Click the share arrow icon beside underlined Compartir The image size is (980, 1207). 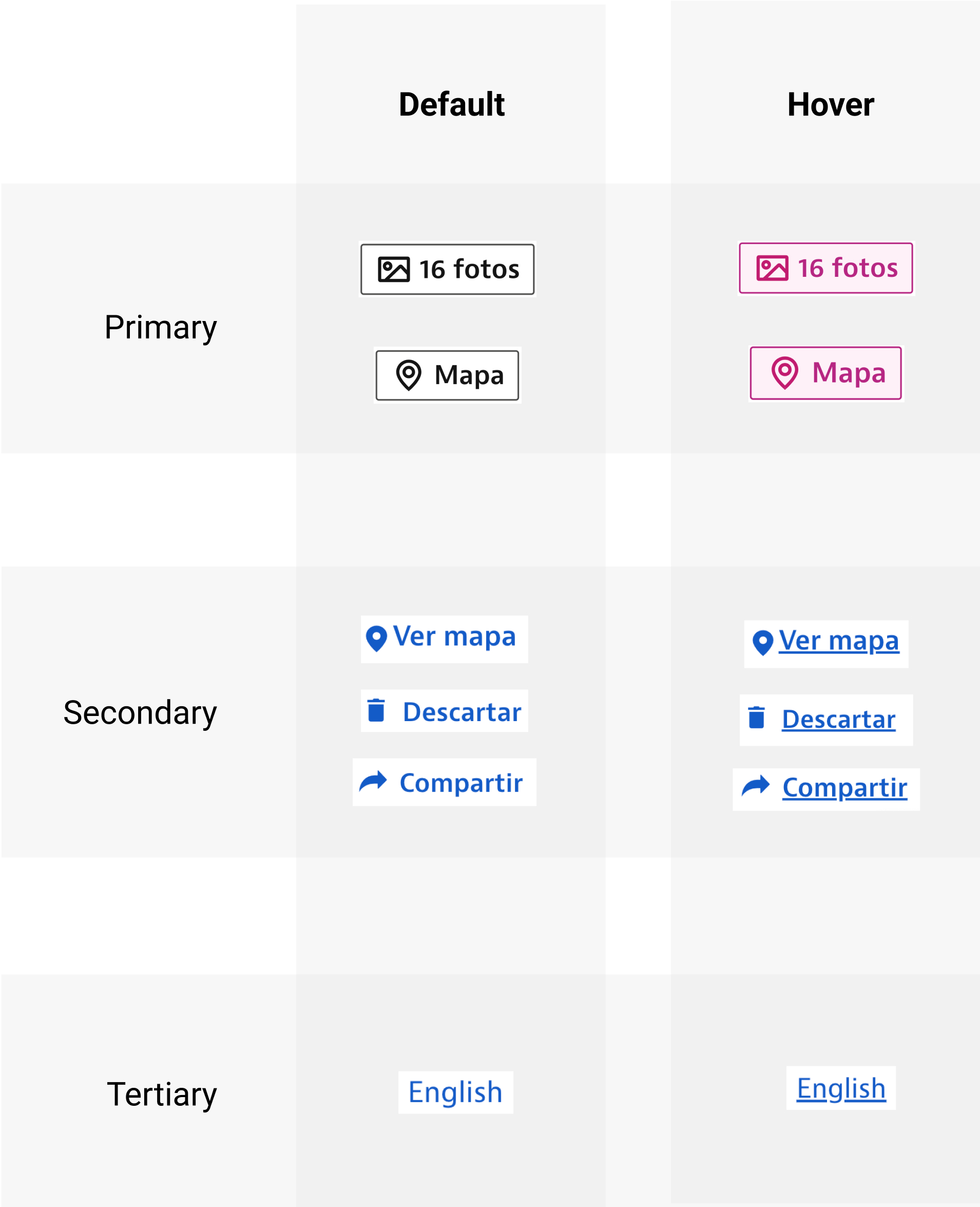point(755,786)
